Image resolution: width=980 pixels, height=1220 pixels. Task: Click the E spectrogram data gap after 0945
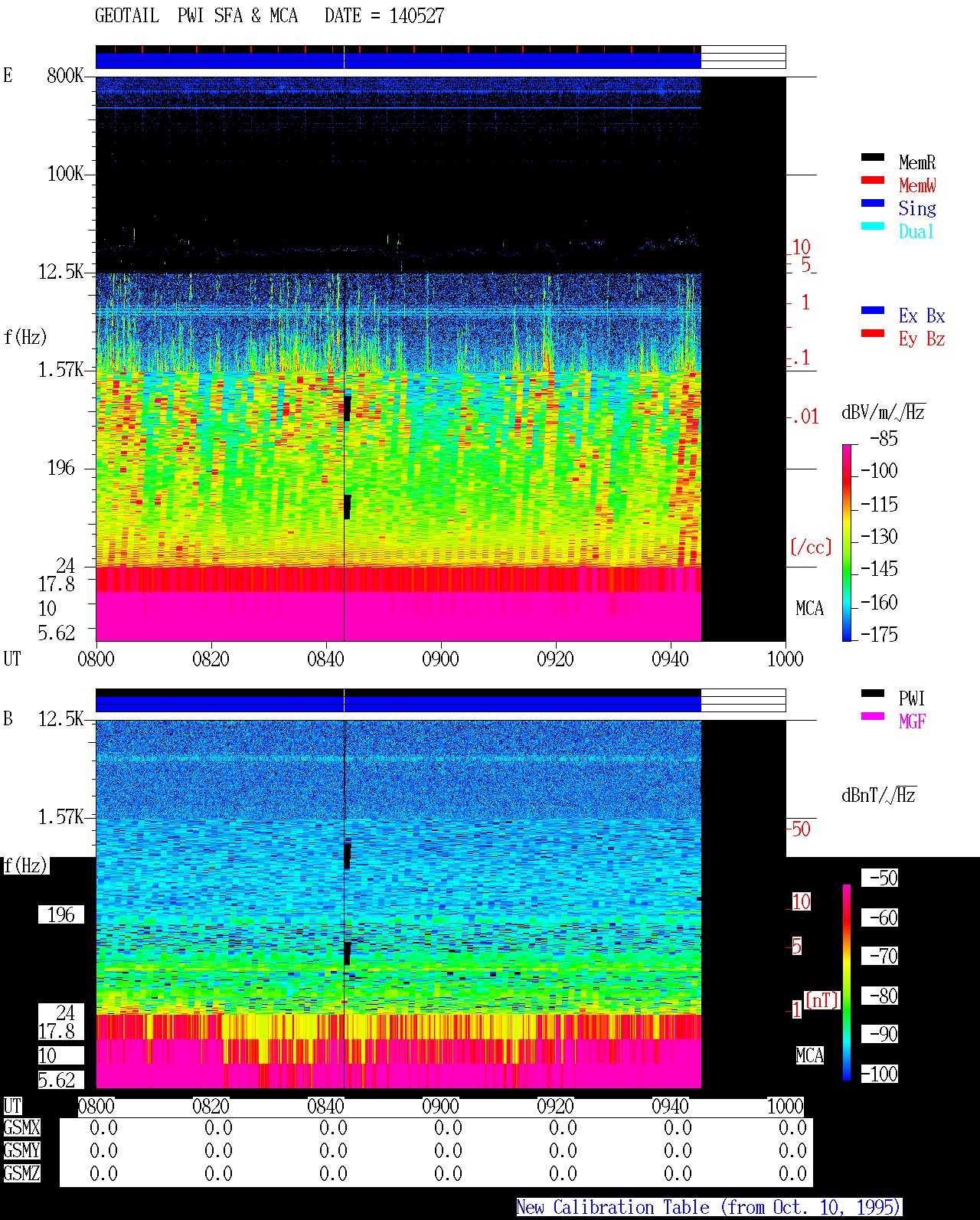tap(743, 358)
